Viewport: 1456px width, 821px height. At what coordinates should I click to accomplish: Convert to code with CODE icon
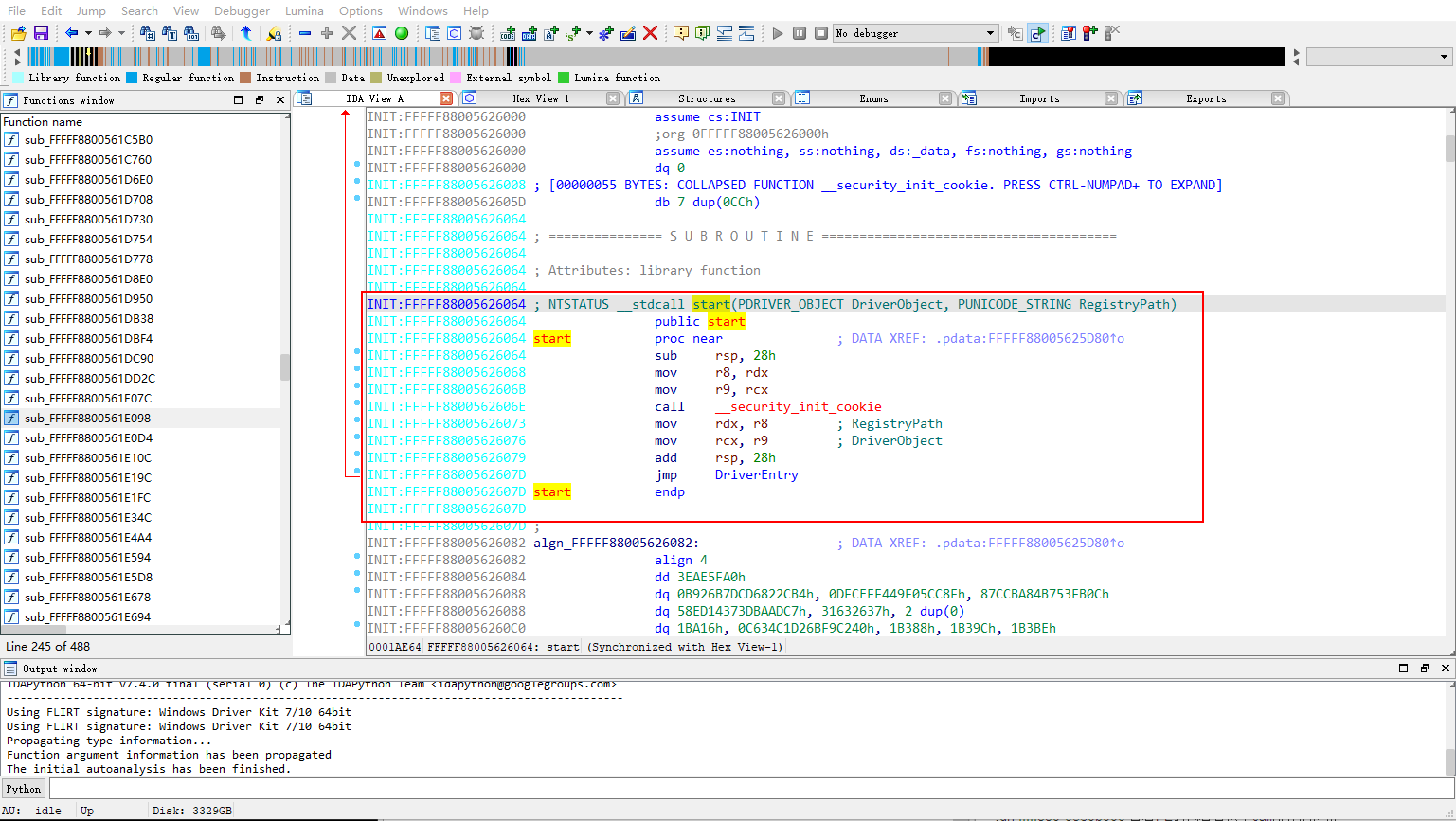pos(508,33)
